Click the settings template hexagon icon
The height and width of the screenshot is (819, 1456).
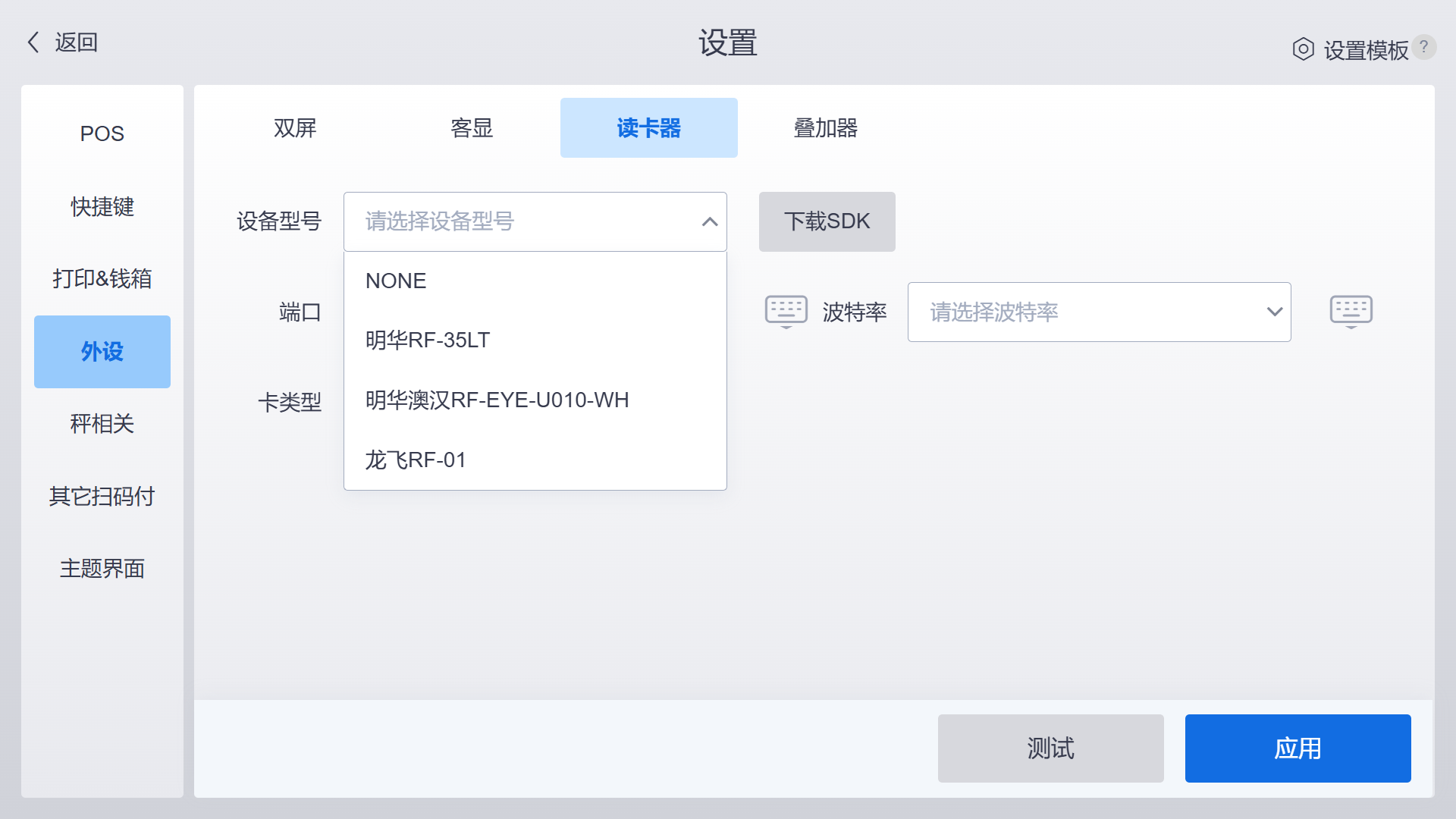click(1303, 49)
